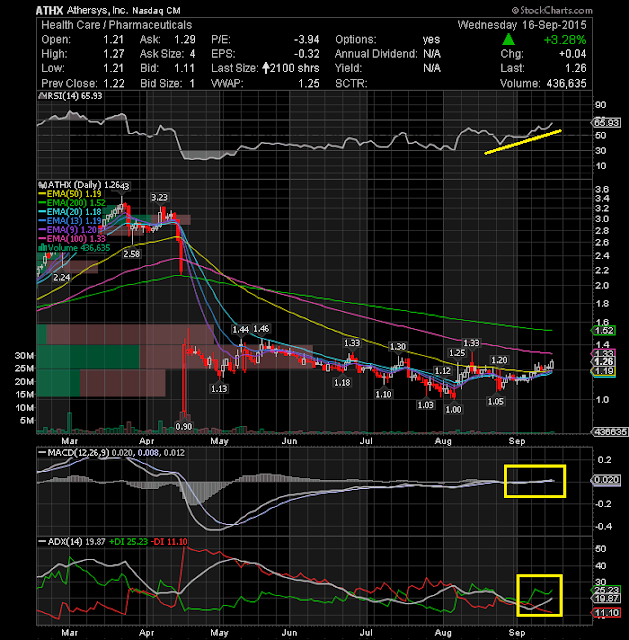
Task: Click the Chg value +0.04
Action: tap(572, 54)
